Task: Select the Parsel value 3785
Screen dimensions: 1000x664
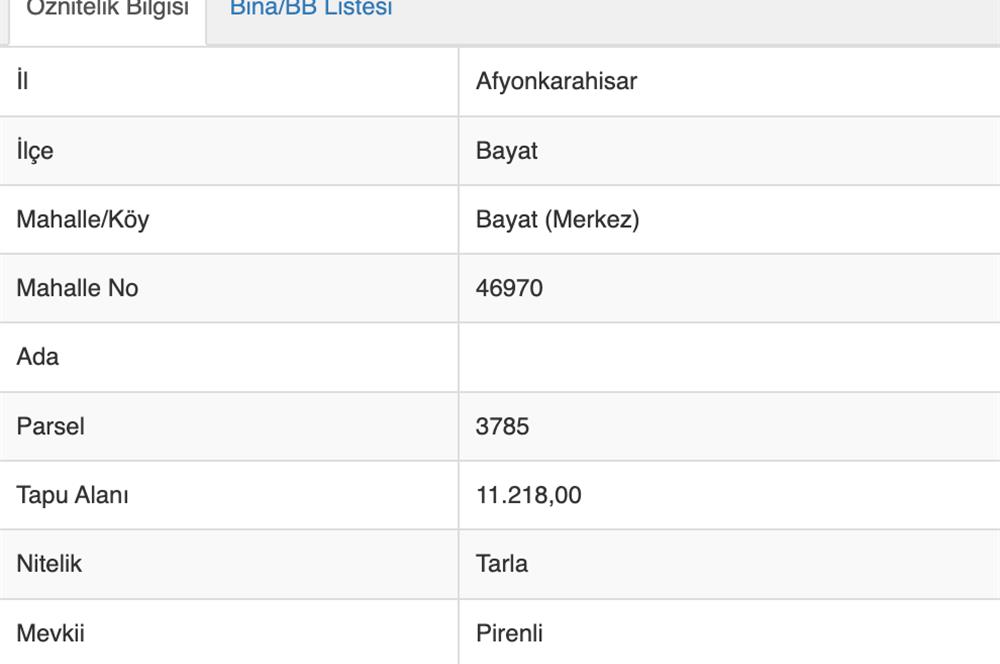Action: pos(503,426)
